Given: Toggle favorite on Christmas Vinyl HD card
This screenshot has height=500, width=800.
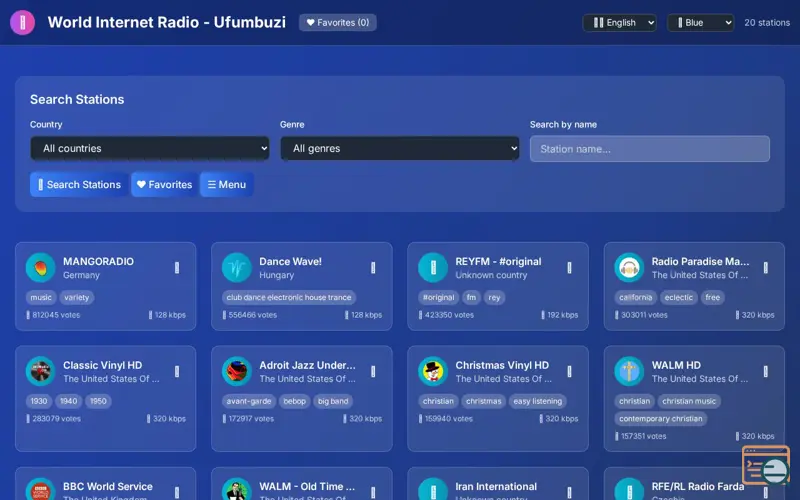Looking at the screenshot, I should [569, 371].
